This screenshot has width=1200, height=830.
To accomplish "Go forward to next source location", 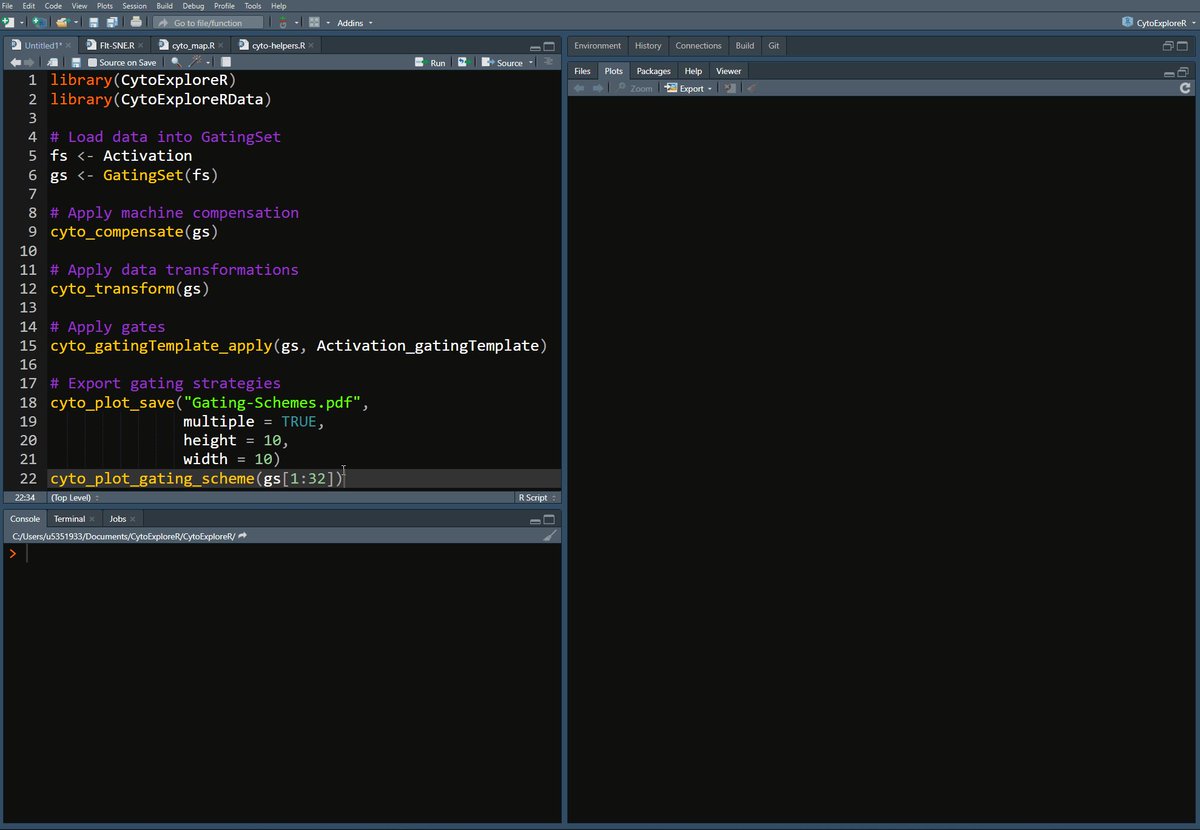I will (29, 62).
